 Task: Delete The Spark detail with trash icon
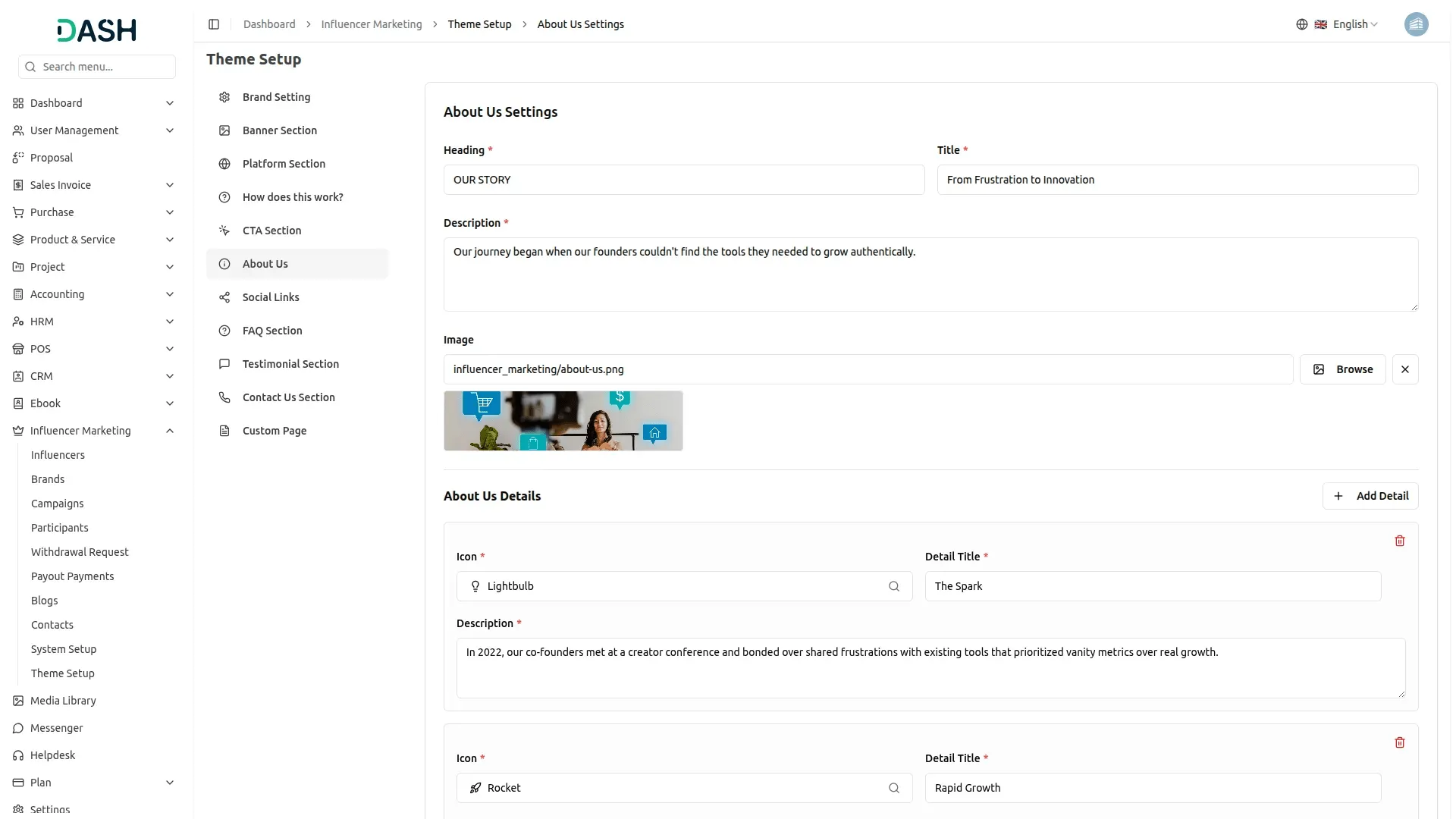(1400, 541)
